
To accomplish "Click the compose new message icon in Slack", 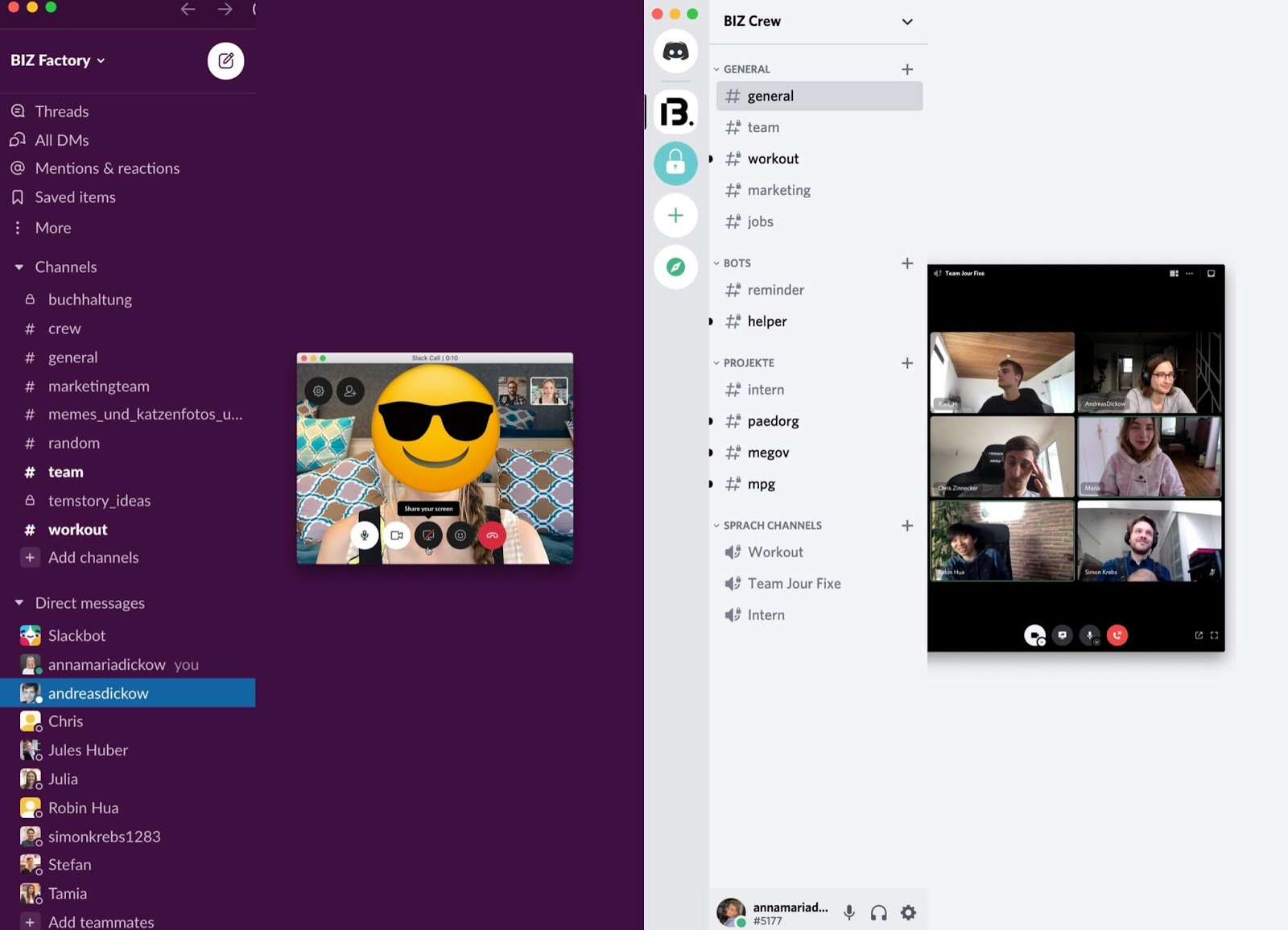I will click(225, 60).
